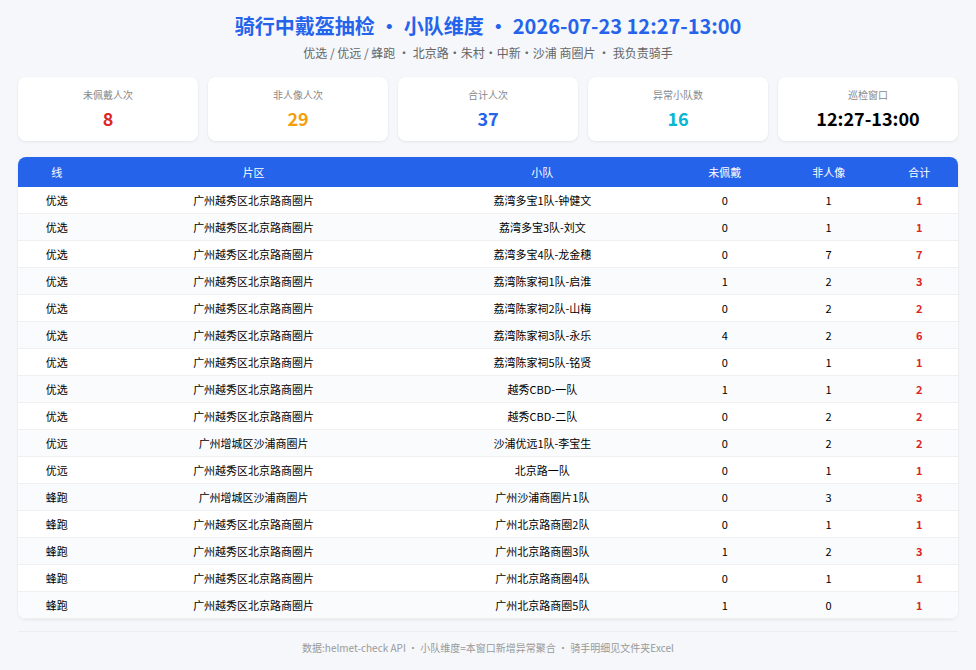Viewport: 976px width, 670px height.
Task: Click the footer data source note
Action: (488, 648)
